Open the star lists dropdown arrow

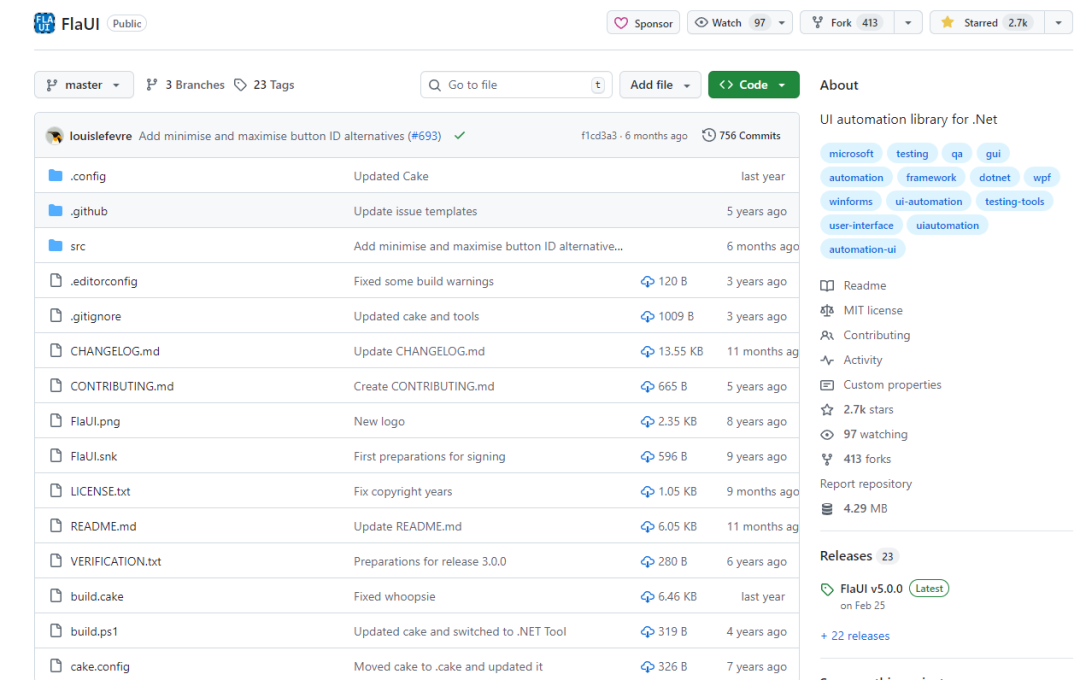pos(1058,23)
